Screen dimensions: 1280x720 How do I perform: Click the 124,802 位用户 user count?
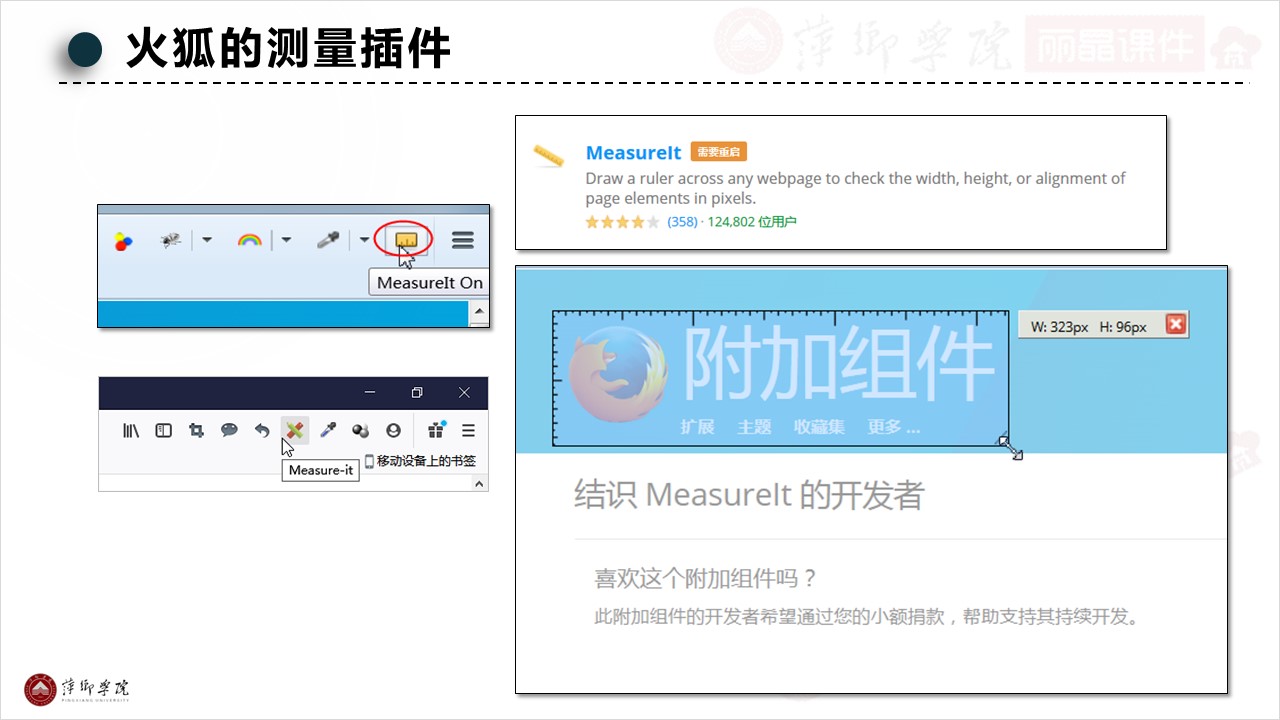[x=752, y=222]
